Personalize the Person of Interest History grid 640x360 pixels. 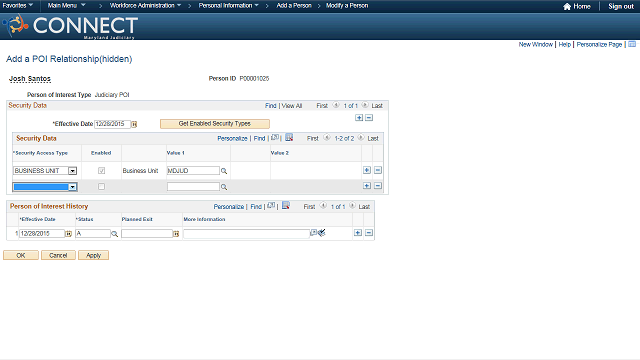tap(229, 207)
